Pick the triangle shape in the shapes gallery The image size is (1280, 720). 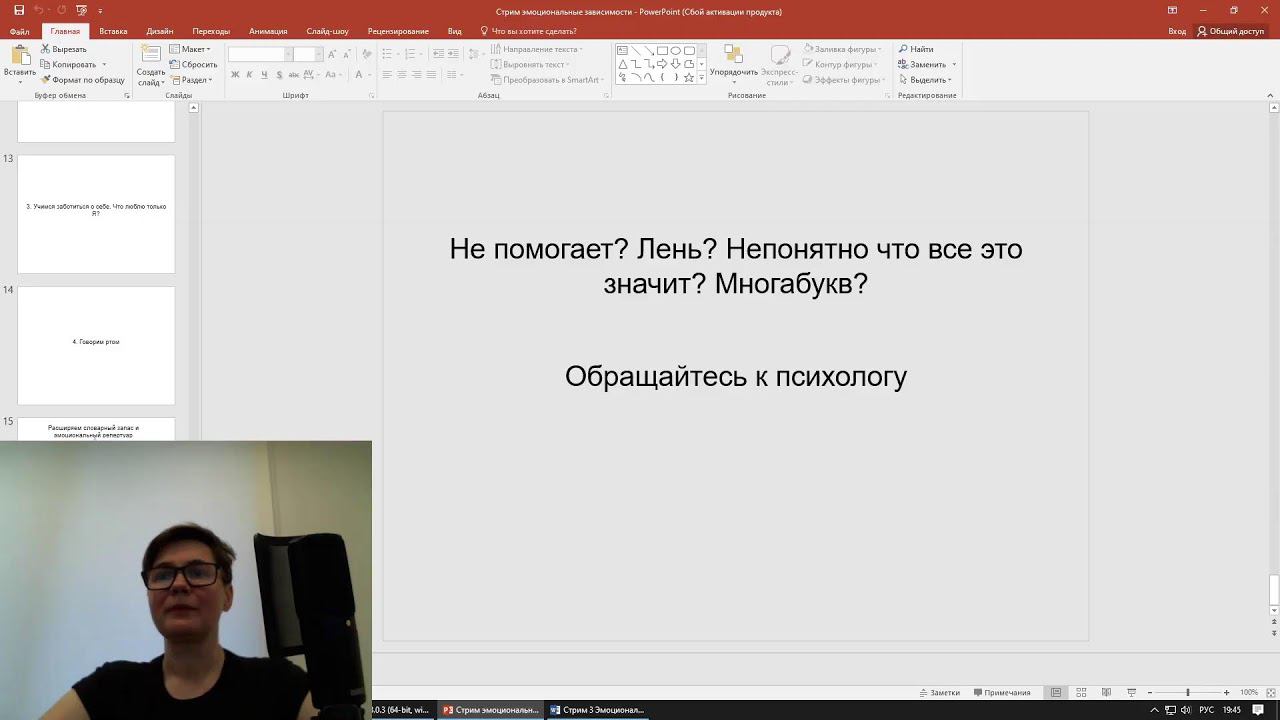pyautogui.click(x=622, y=64)
